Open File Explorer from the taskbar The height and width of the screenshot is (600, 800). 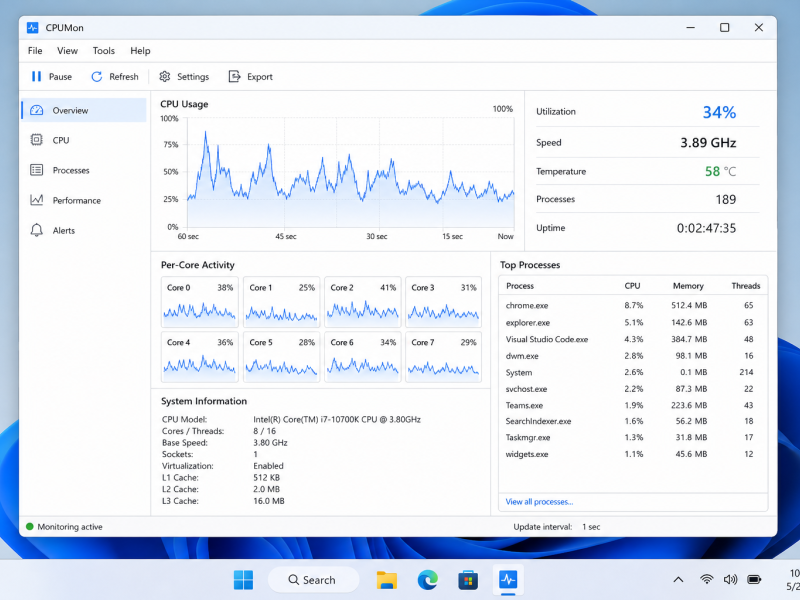point(387,580)
